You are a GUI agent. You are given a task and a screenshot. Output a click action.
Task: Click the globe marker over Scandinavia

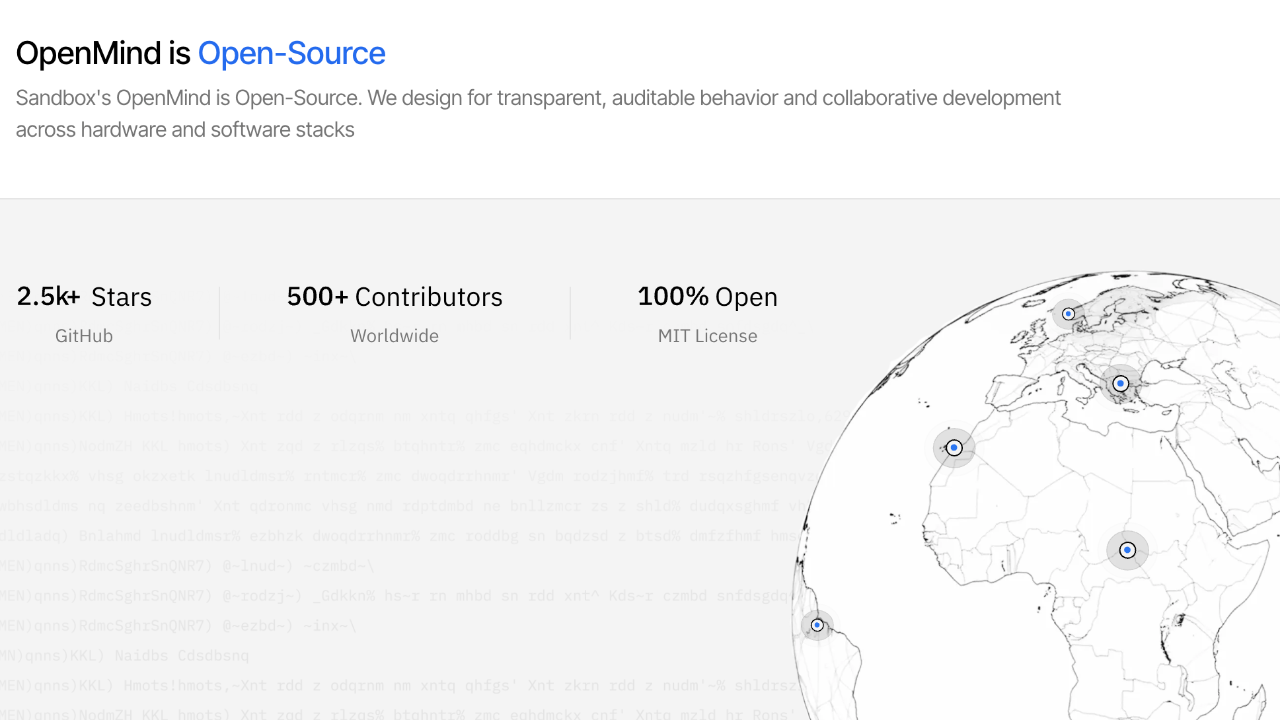click(1068, 314)
